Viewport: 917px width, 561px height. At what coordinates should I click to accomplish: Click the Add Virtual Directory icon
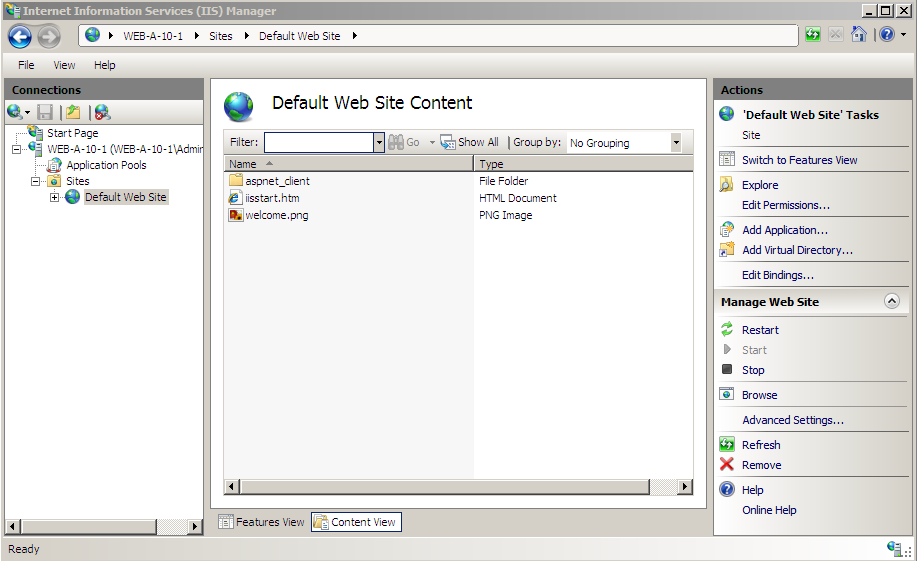[x=726, y=249]
